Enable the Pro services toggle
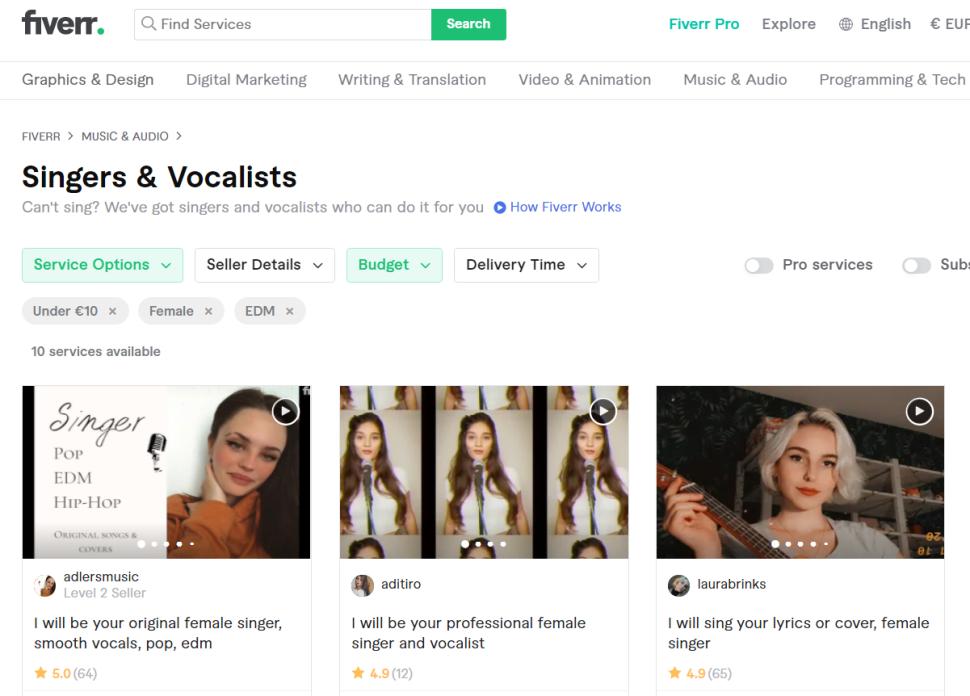 click(759, 265)
